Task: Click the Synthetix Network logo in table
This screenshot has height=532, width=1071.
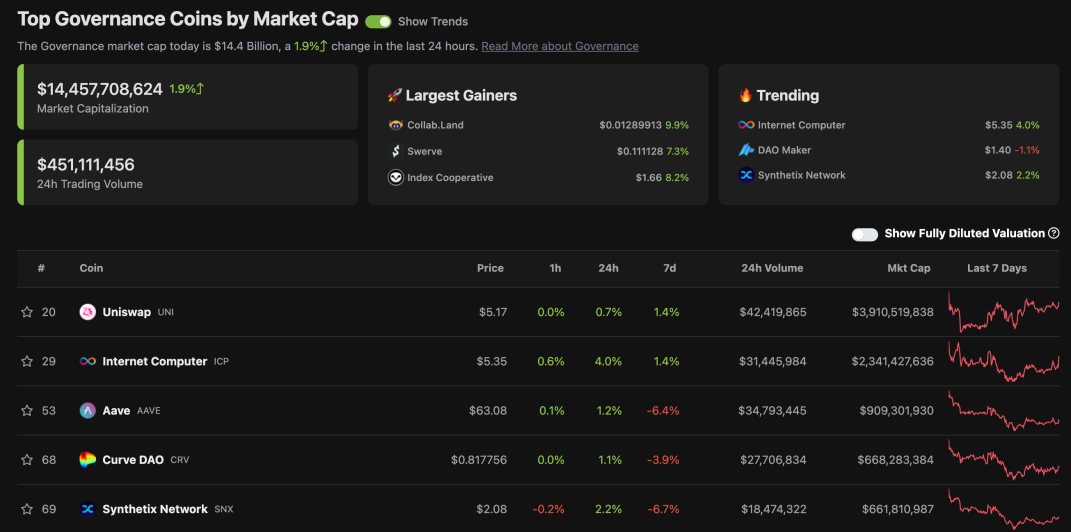Action: click(87, 509)
